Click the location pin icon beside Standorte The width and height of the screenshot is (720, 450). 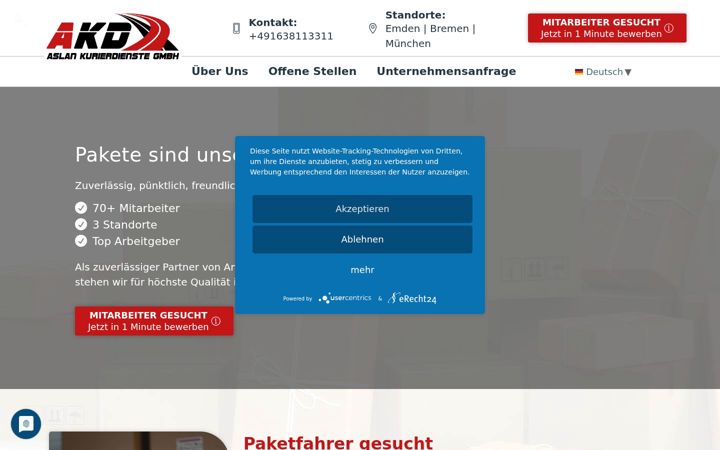click(x=373, y=28)
